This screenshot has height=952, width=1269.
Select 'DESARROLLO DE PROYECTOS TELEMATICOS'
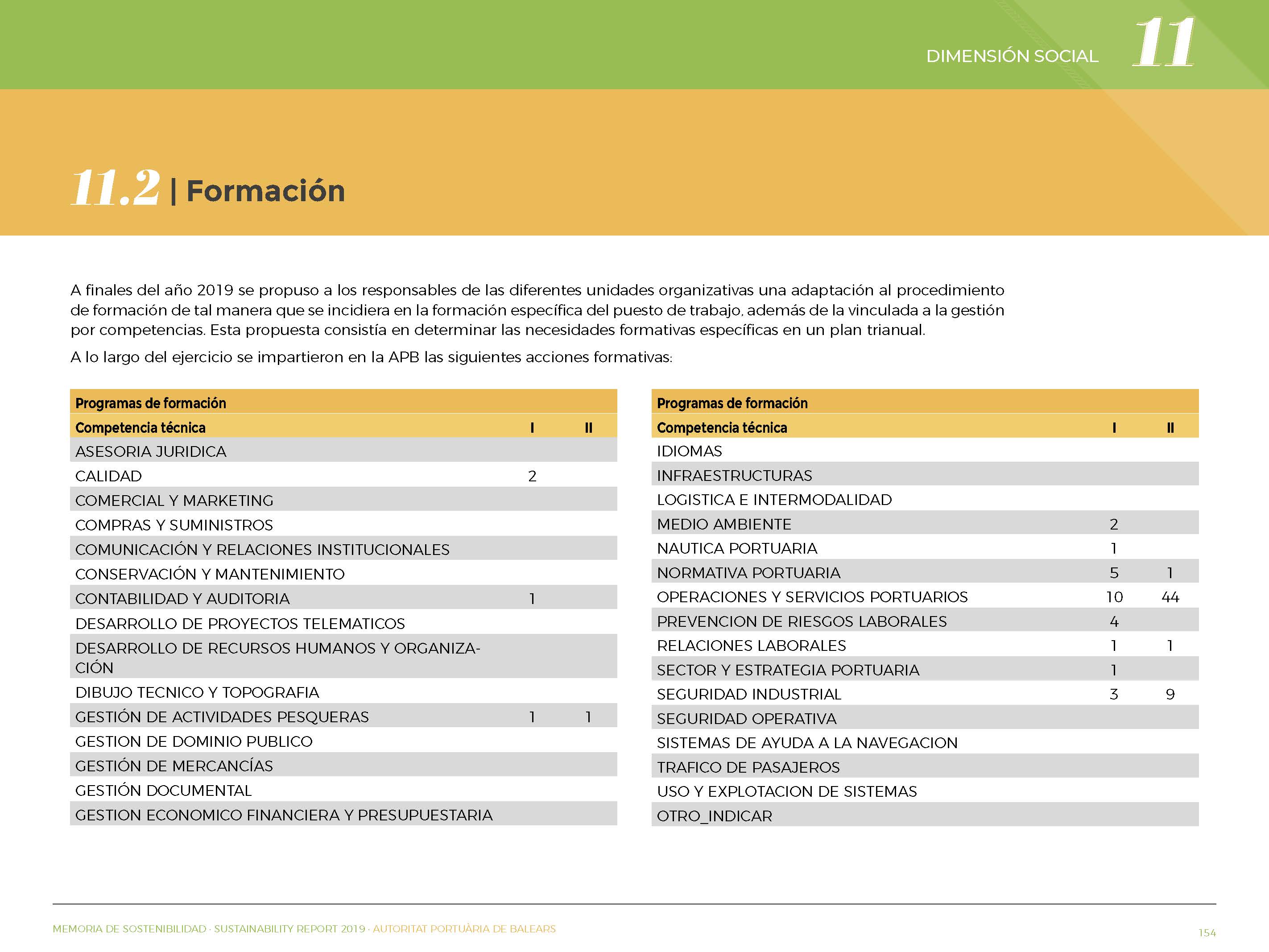point(240,623)
